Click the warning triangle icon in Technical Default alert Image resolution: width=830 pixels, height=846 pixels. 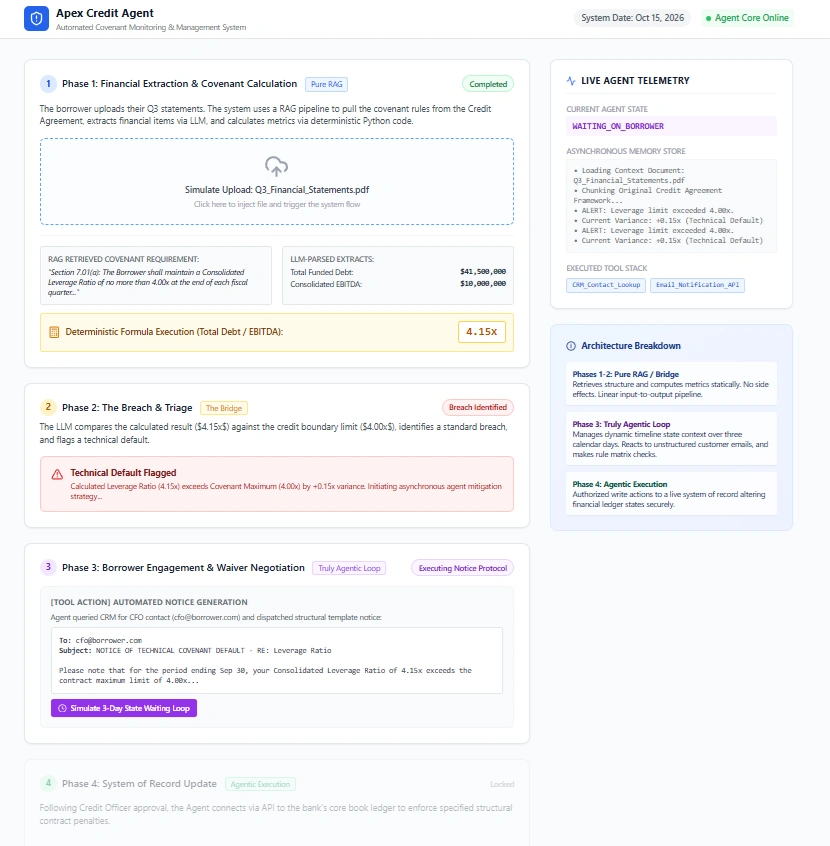click(57, 474)
